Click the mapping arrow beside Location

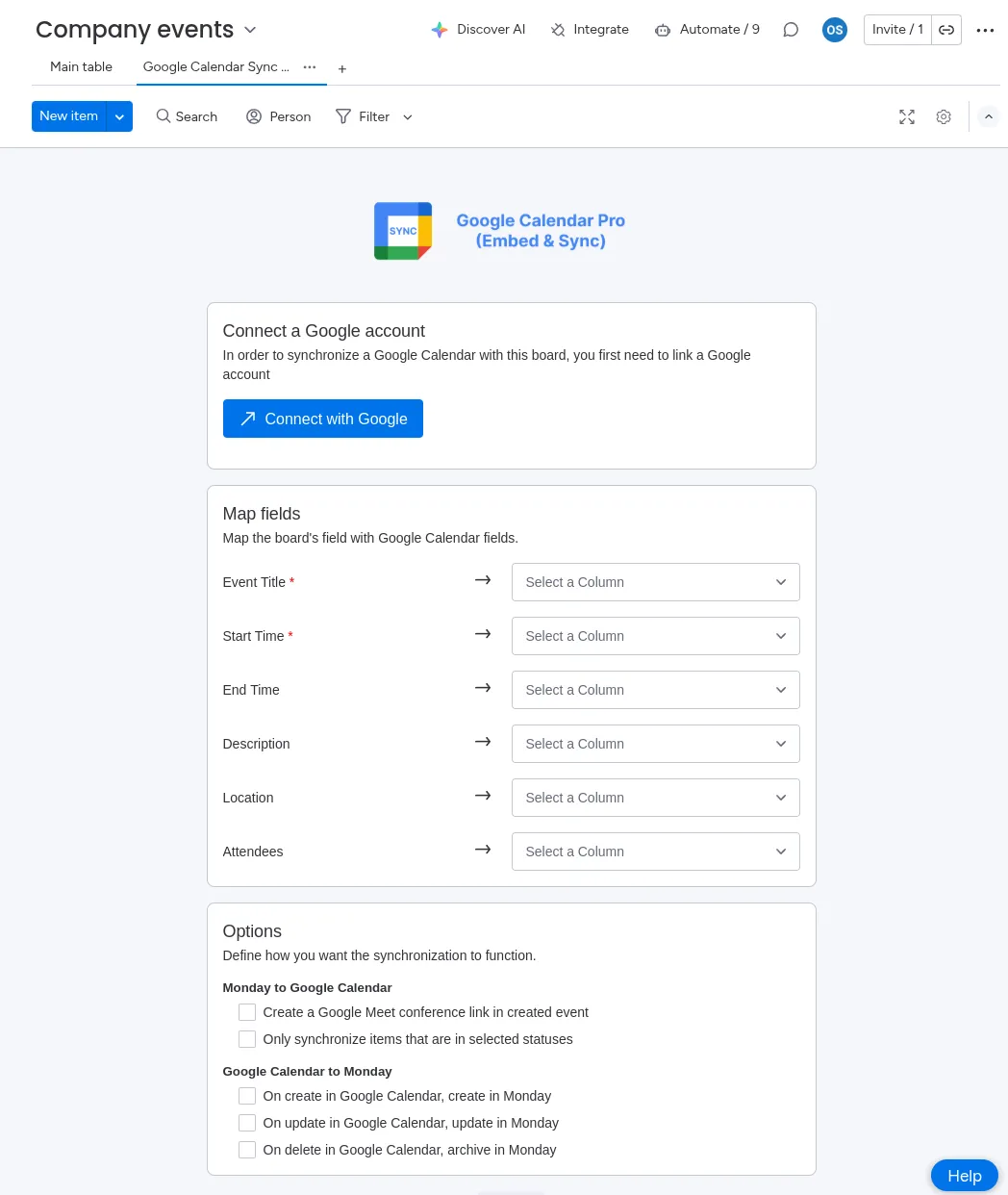[x=483, y=796]
